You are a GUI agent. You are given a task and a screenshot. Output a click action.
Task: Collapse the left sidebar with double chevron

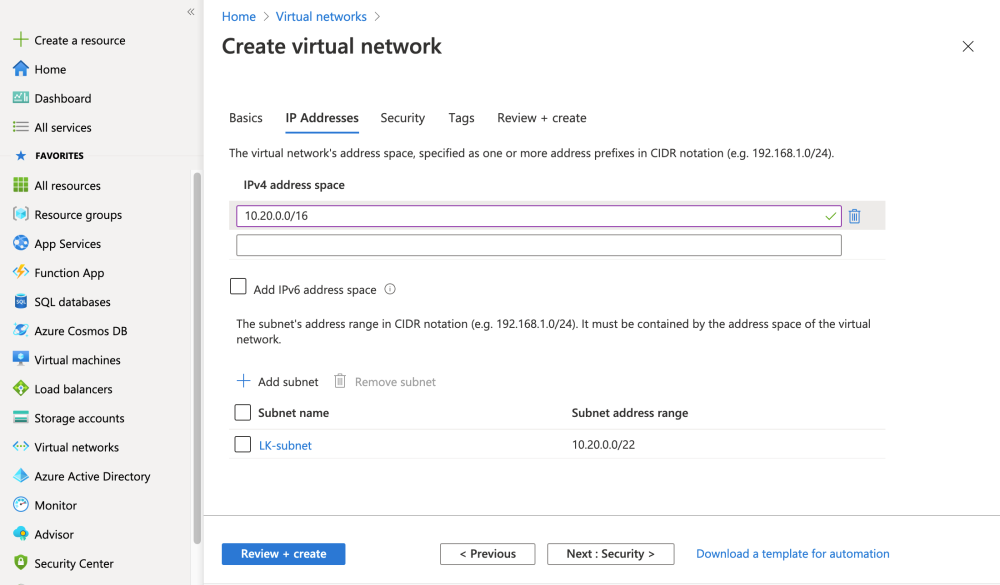190,12
